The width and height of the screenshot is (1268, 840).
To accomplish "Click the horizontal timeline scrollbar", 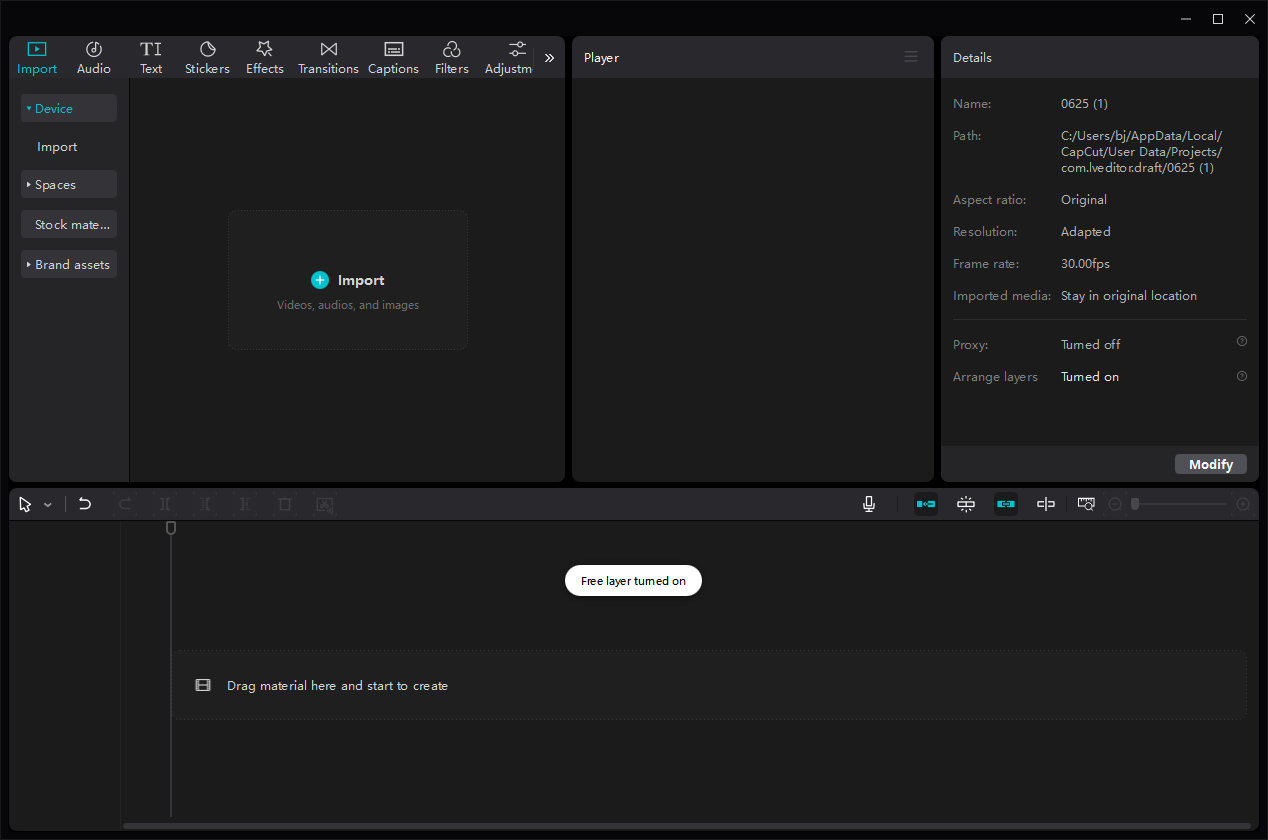I will [x=687, y=826].
